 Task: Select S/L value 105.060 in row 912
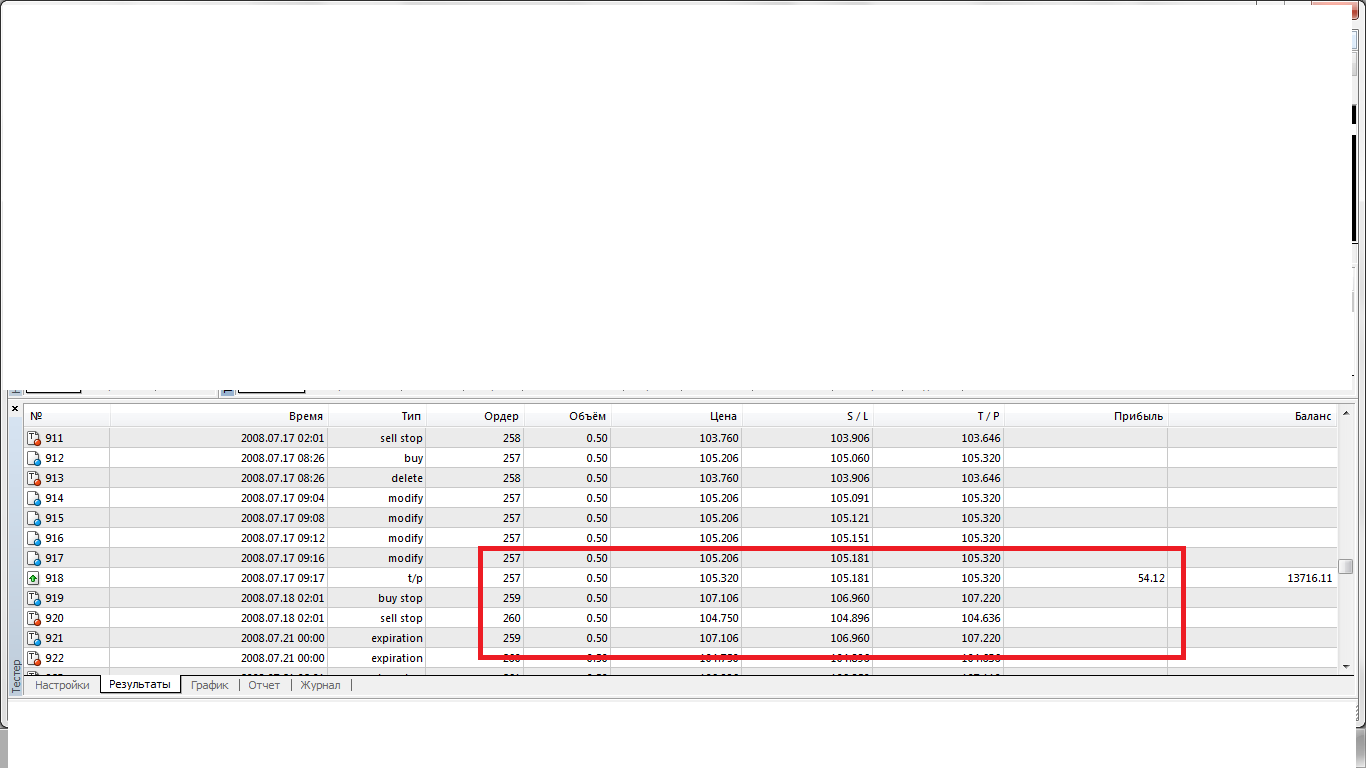pos(850,458)
